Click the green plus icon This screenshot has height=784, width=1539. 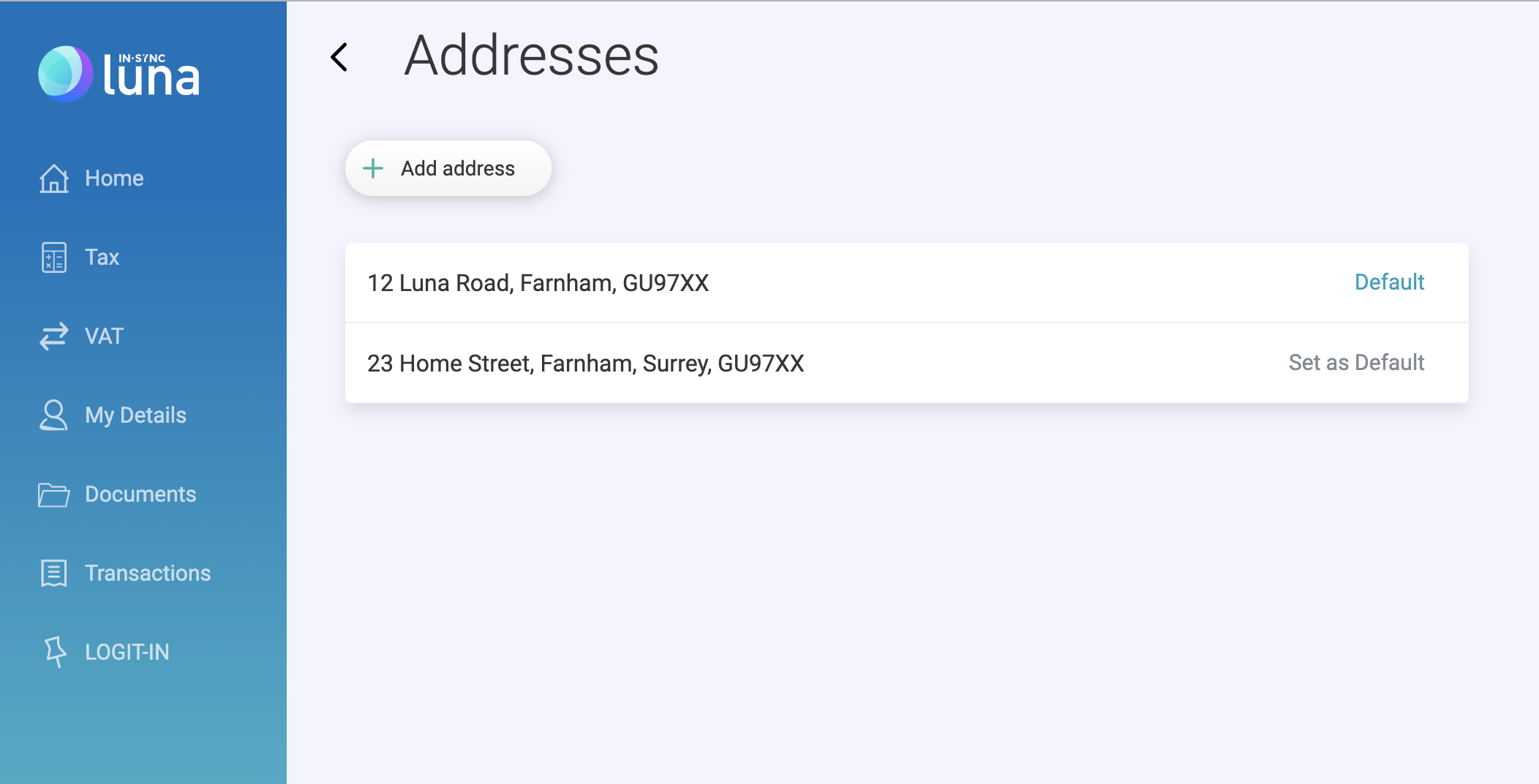point(373,168)
